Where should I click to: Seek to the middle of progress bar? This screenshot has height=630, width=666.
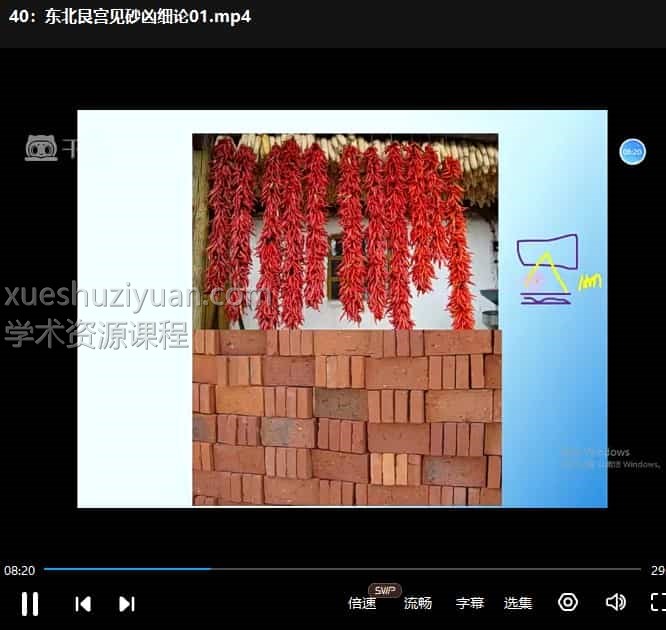click(x=342, y=569)
